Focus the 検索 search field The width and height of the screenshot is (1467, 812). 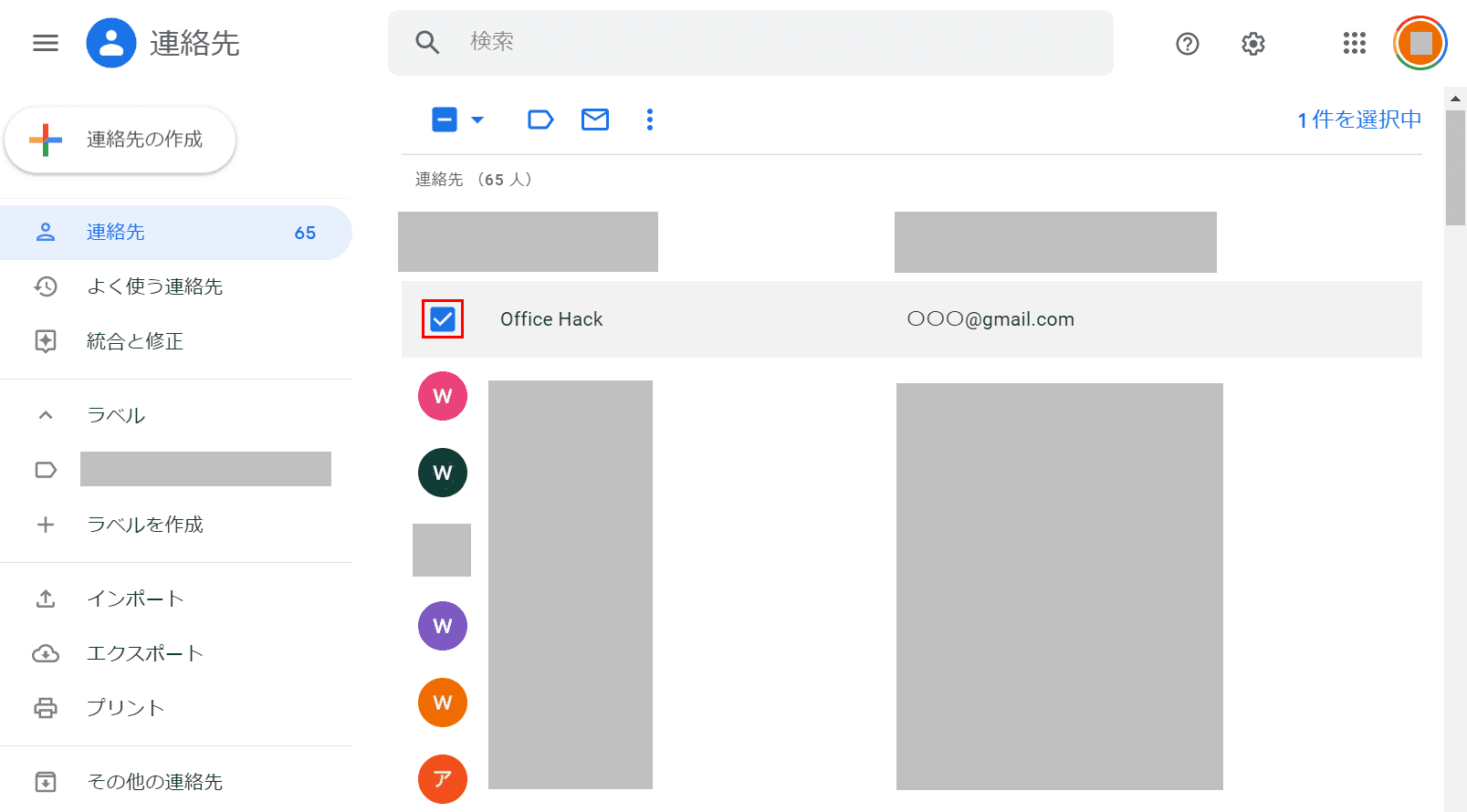(750, 43)
